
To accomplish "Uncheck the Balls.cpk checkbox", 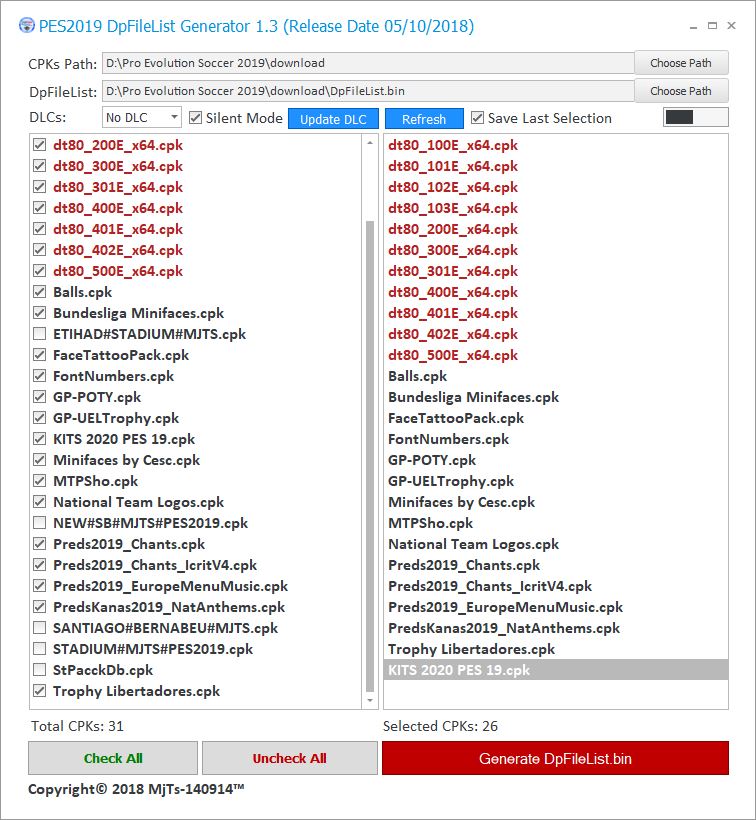I will (40, 292).
